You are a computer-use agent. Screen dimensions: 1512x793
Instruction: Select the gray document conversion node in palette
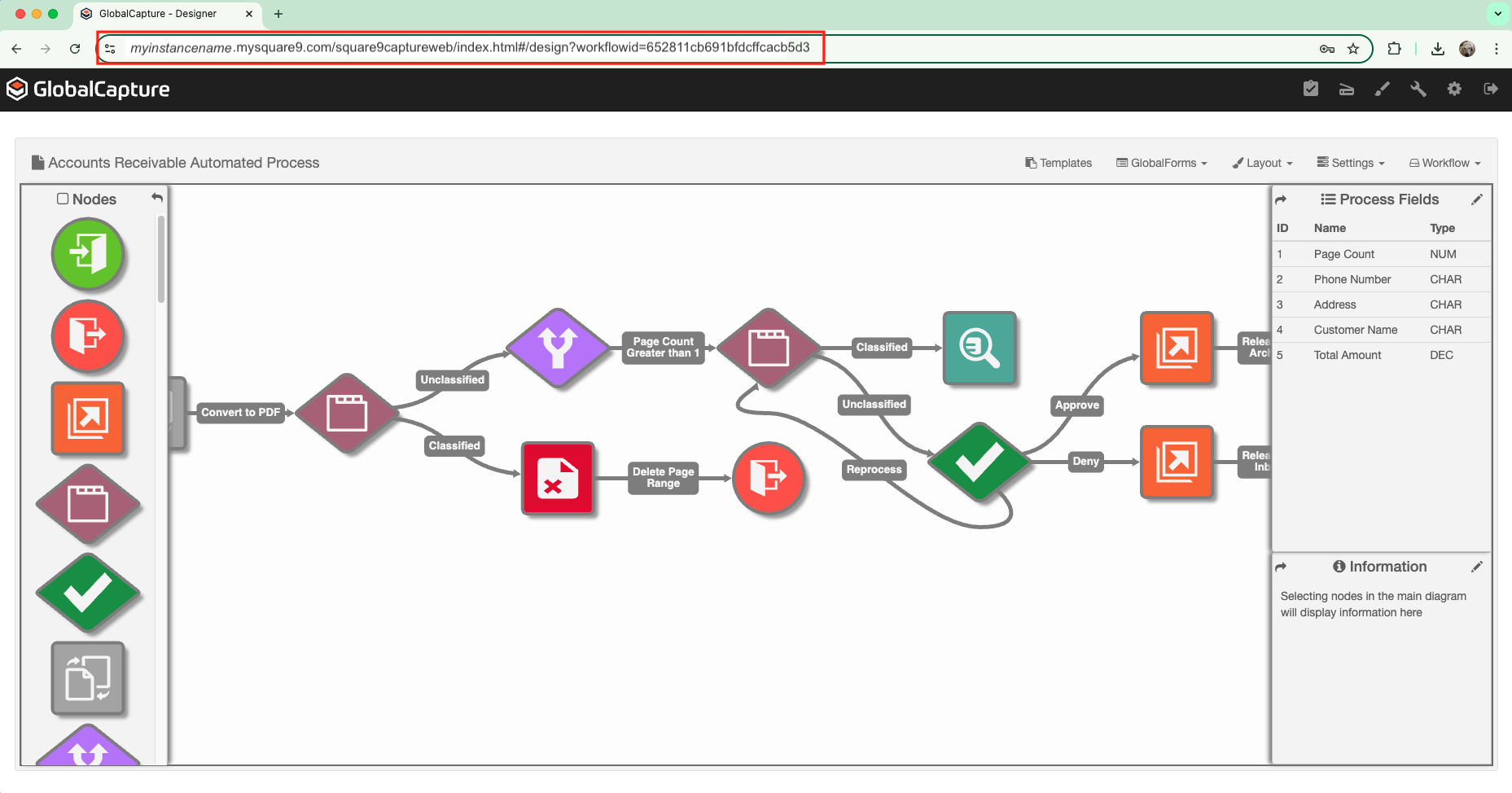click(87, 679)
